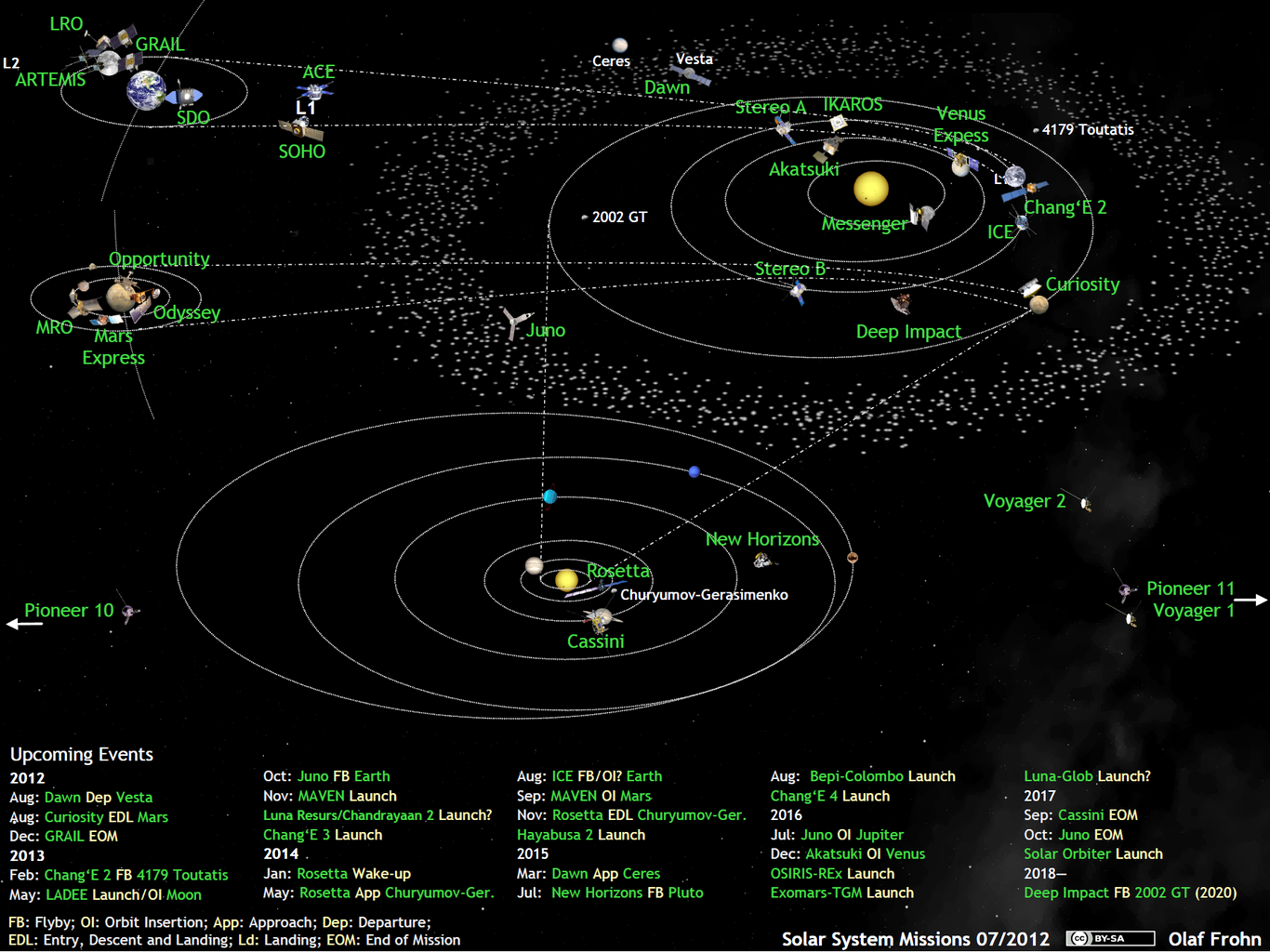Click the Solar System Missions 07/2012 title
The width and height of the screenshot is (1270, 952).
click(x=915, y=939)
